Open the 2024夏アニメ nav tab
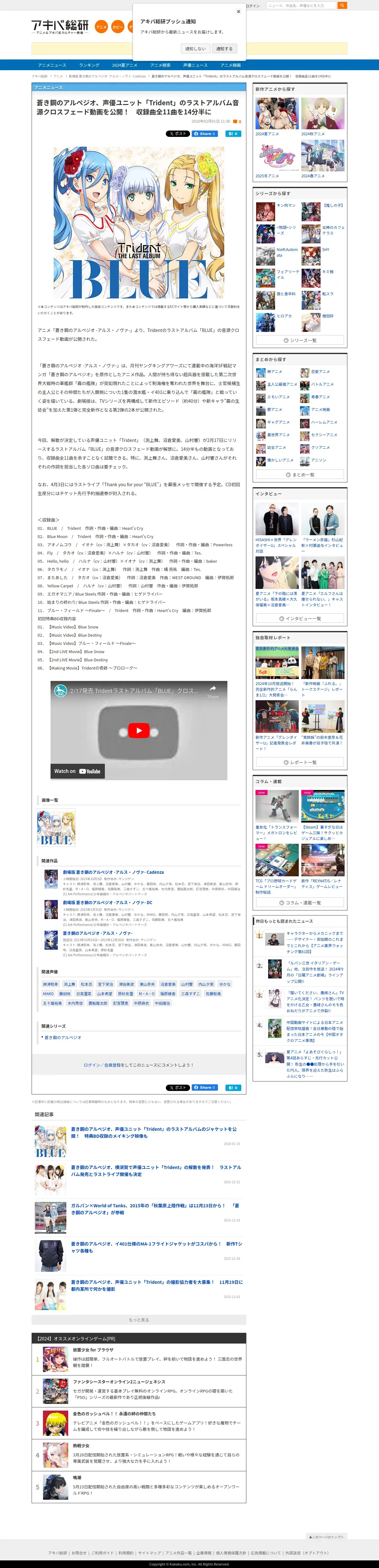Image resolution: width=379 pixels, height=1568 pixels. tap(125, 65)
